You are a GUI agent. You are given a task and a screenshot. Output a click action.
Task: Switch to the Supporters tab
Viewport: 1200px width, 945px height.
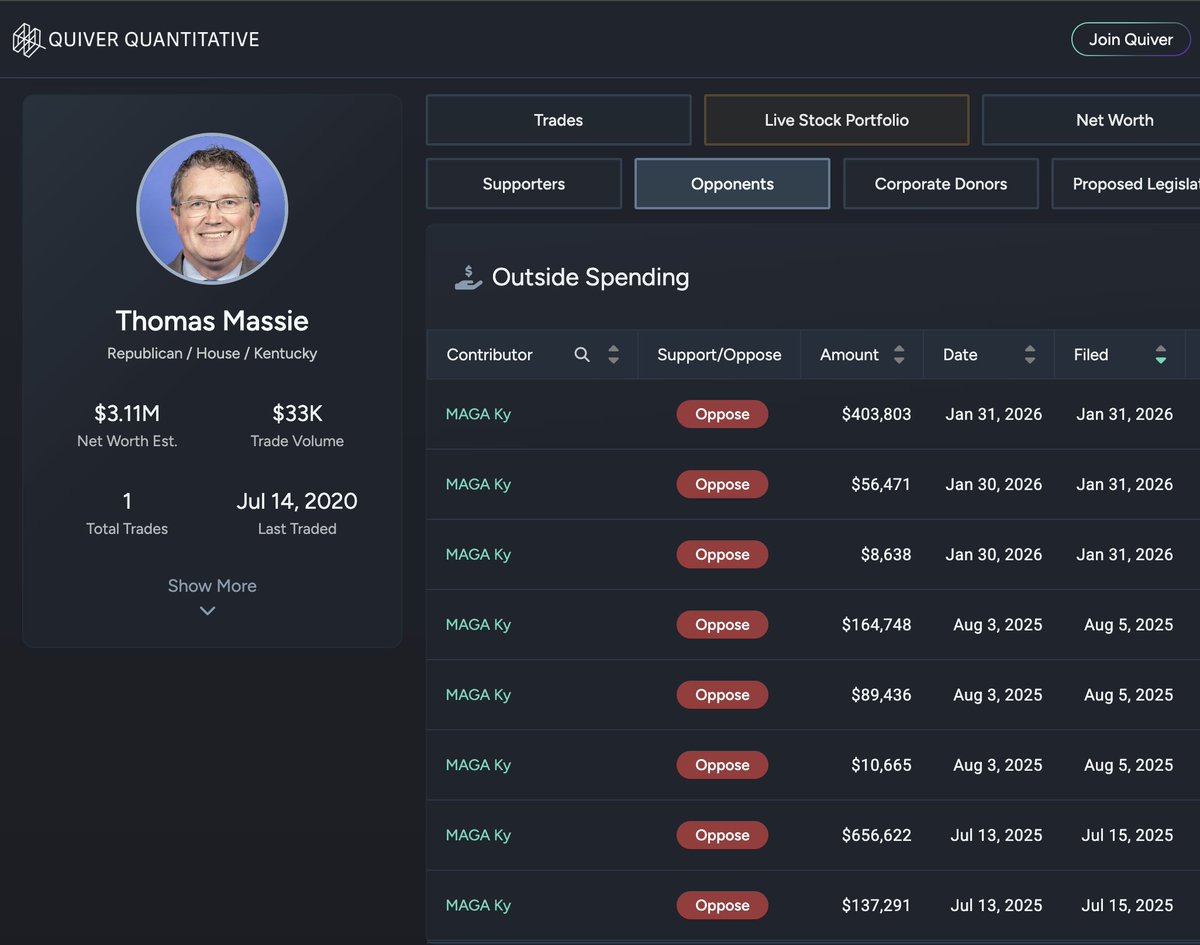tap(523, 183)
